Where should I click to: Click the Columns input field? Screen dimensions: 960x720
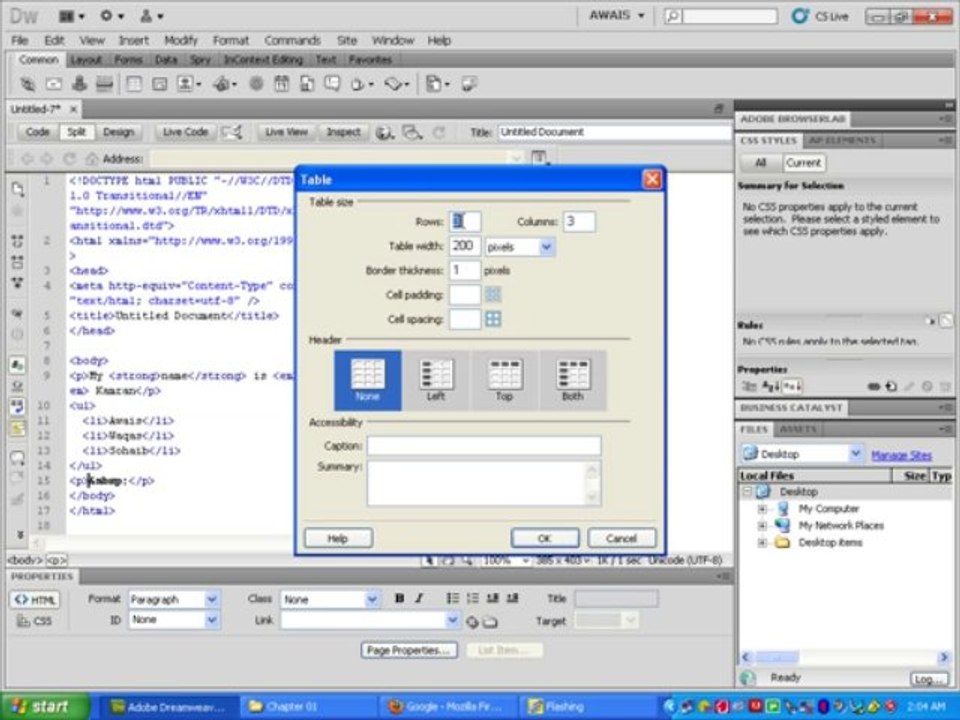tap(579, 222)
